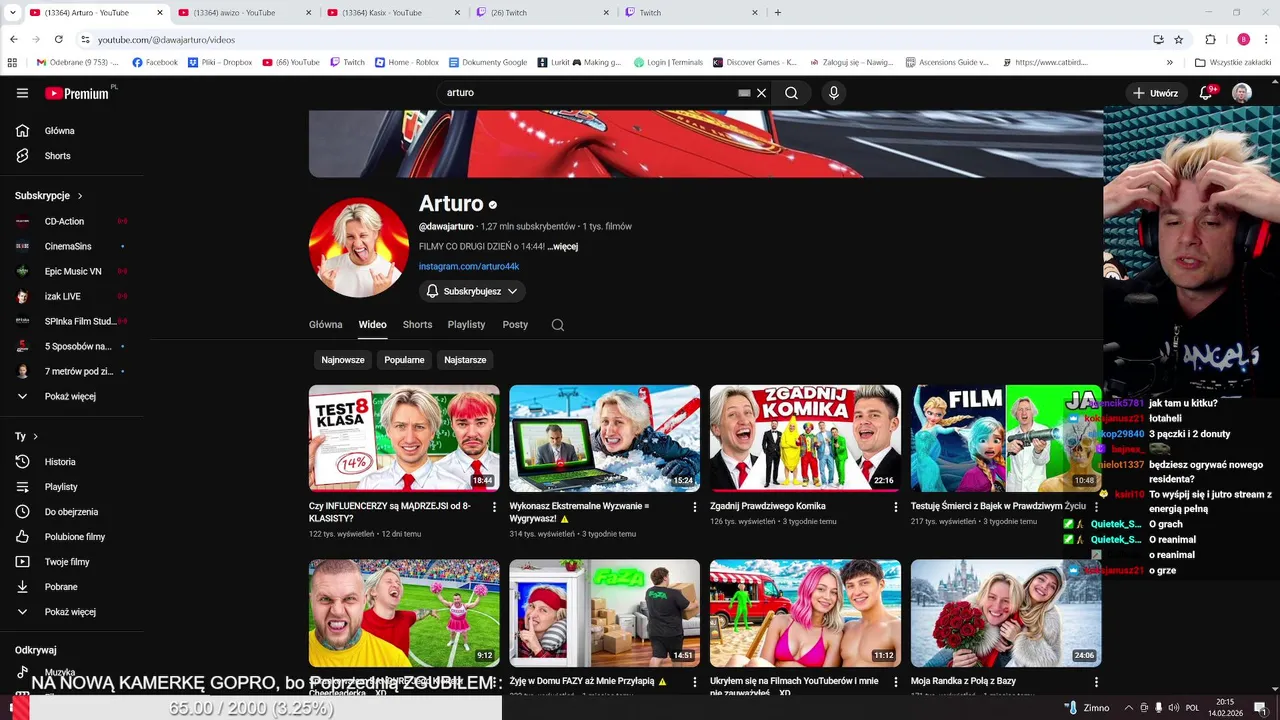The height and width of the screenshot is (720, 1280).
Task: Switch to channel Główna tab
Action: tap(326, 325)
